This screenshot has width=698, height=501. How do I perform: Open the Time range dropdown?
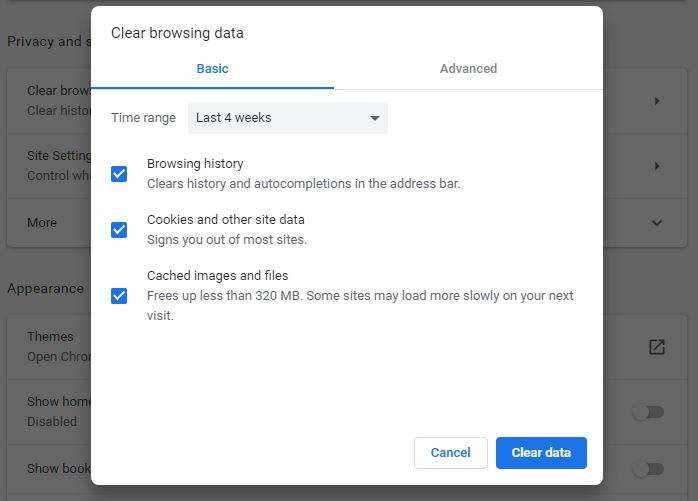click(x=287, y=118)
